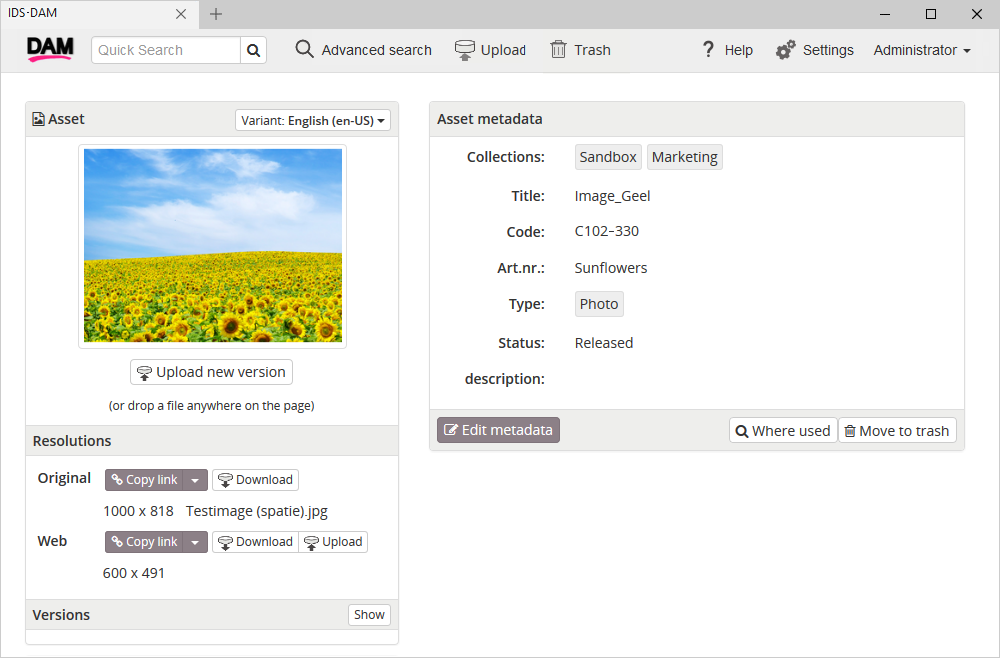The width and height of the screenshot is (1000, 658).
Task: Copy link for Web resolution
Action: click(x=144, y=542)
